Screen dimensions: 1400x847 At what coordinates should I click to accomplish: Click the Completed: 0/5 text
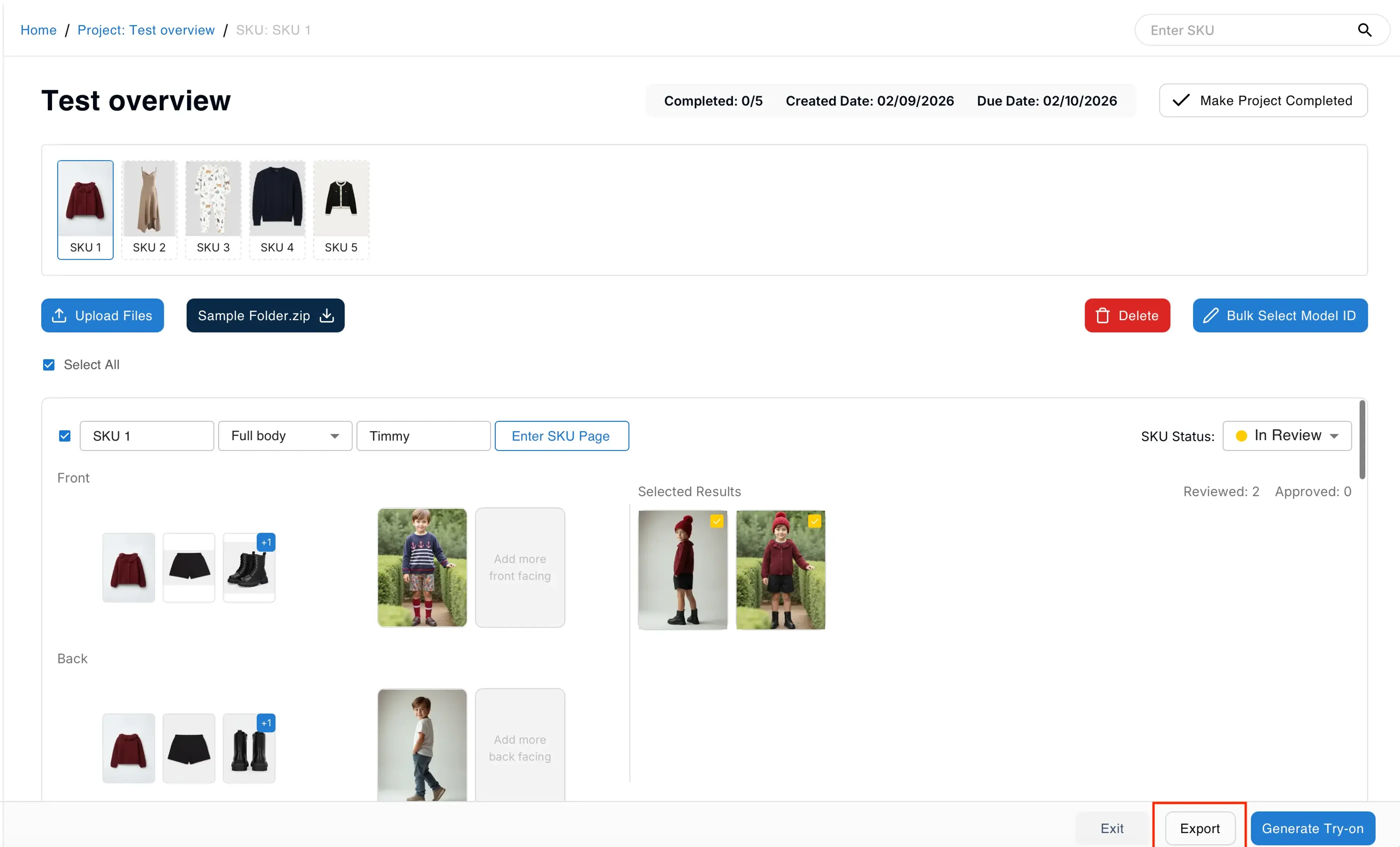click(x=713, y=101)
